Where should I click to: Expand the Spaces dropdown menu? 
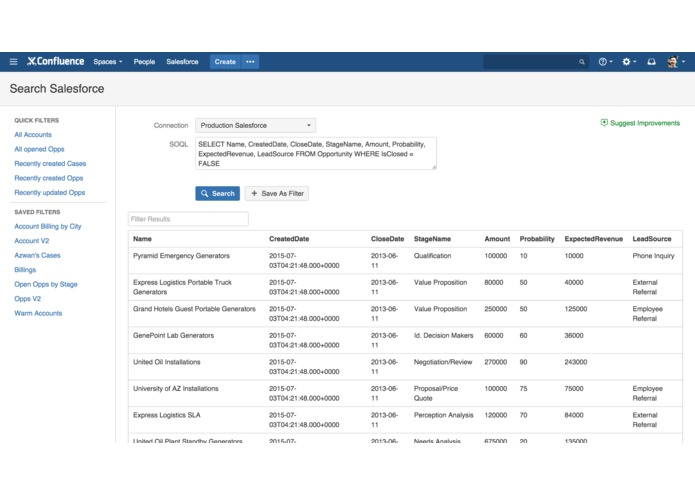pos(108,62)
